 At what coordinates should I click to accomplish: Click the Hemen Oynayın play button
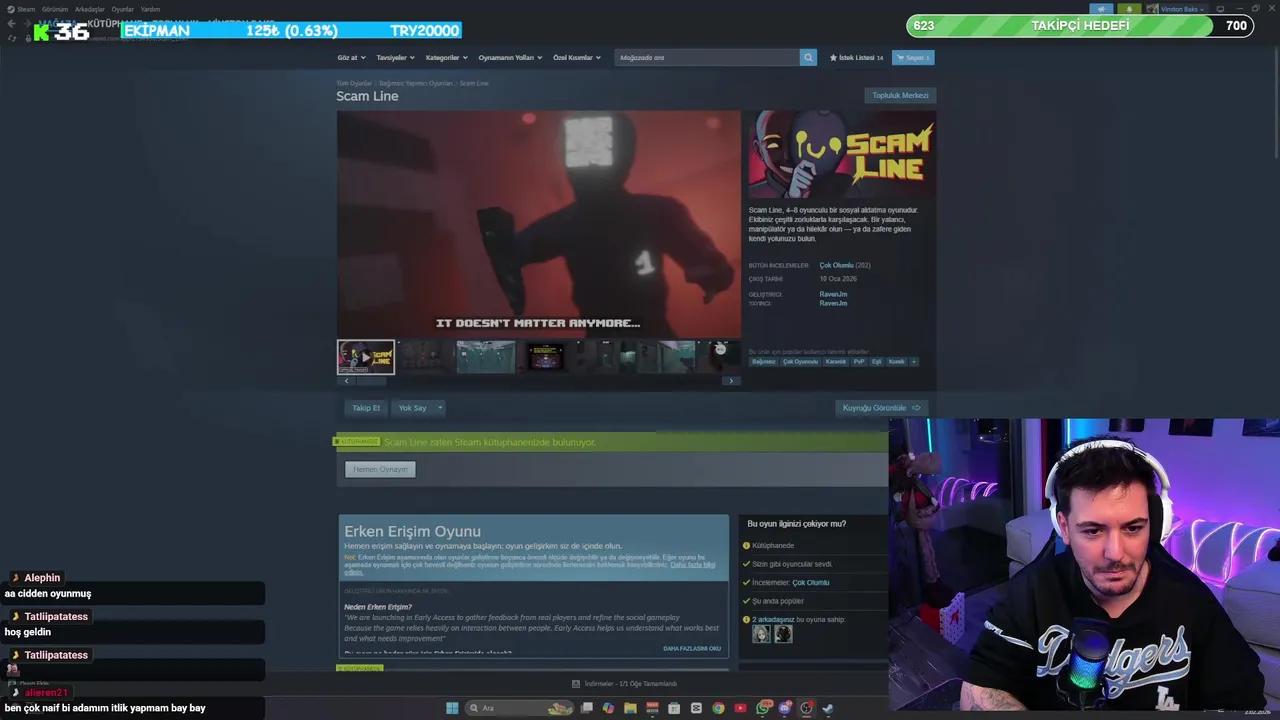click(x=380, y=469)
